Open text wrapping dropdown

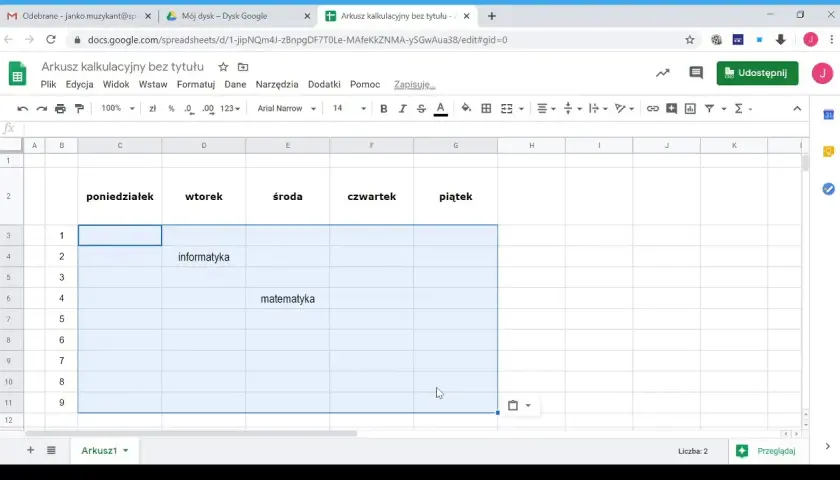pyautogui.click(x=598, y=109)
